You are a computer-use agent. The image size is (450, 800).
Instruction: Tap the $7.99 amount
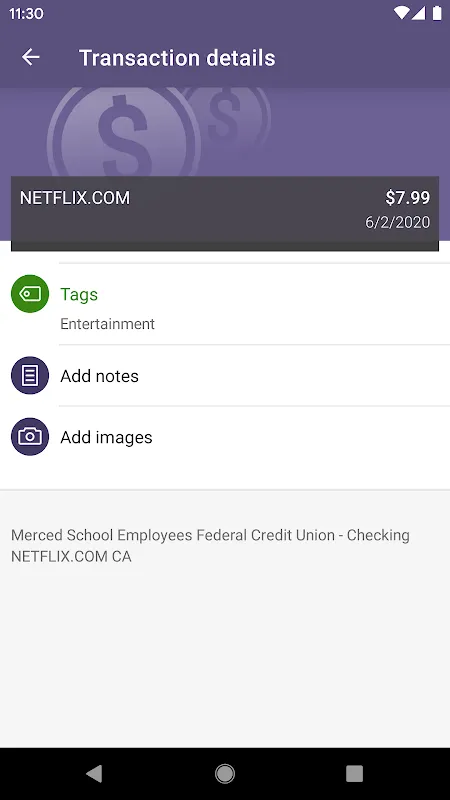pos(408,198)
